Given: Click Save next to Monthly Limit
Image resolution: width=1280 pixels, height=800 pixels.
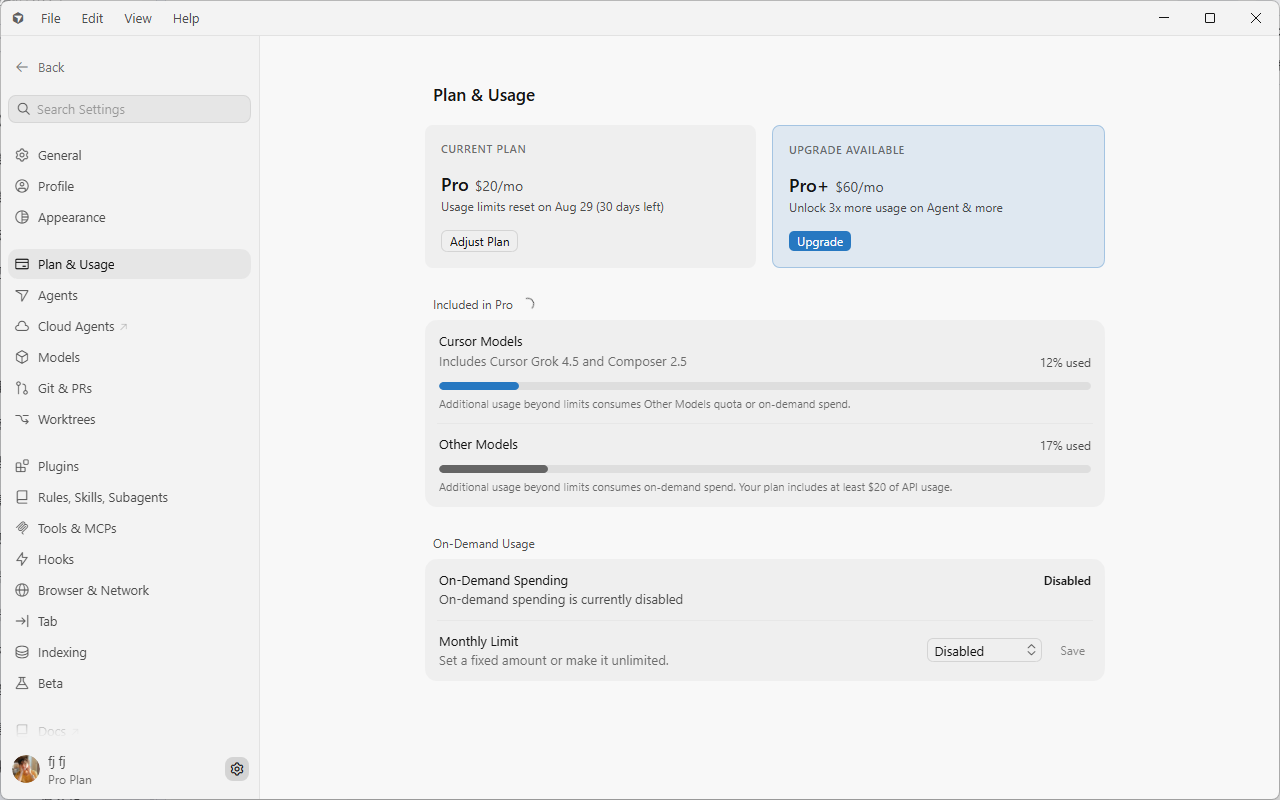Looking at the screenshot, I should pos(1073,651).
